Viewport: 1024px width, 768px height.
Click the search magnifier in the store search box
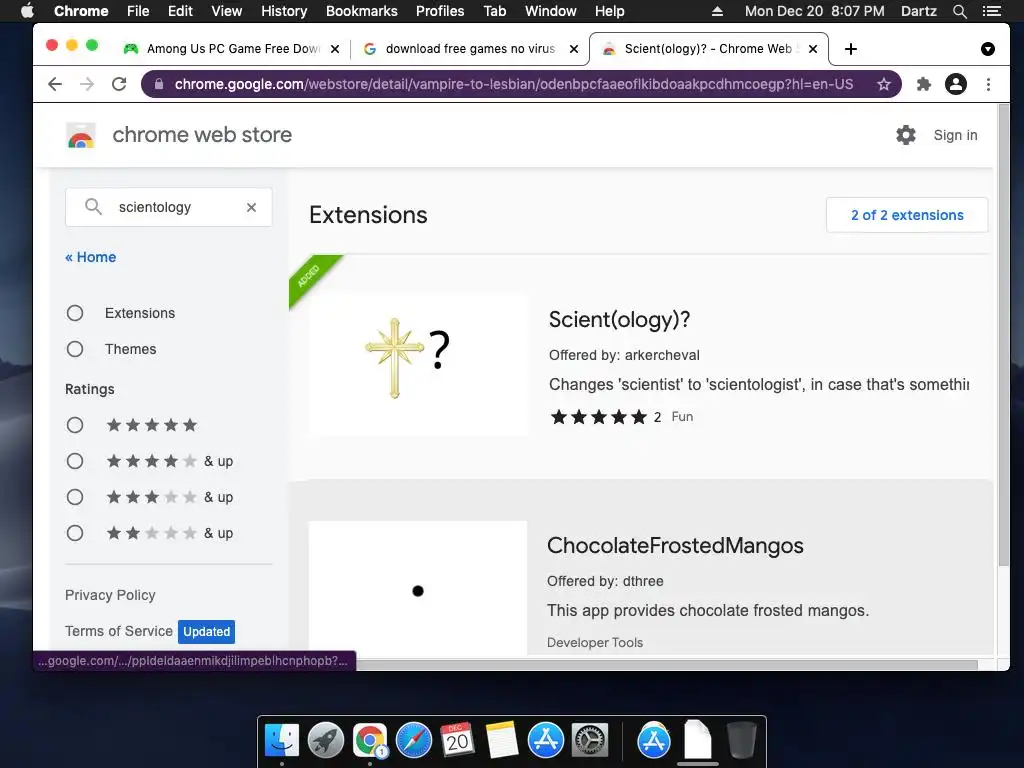click(93, 207)
